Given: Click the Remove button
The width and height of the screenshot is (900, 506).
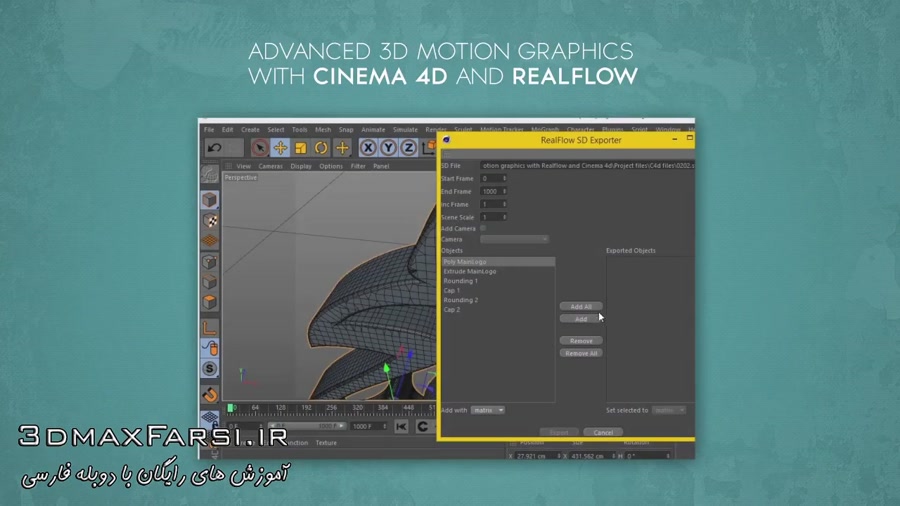Looking at the screenshot, I should point(581,341).
